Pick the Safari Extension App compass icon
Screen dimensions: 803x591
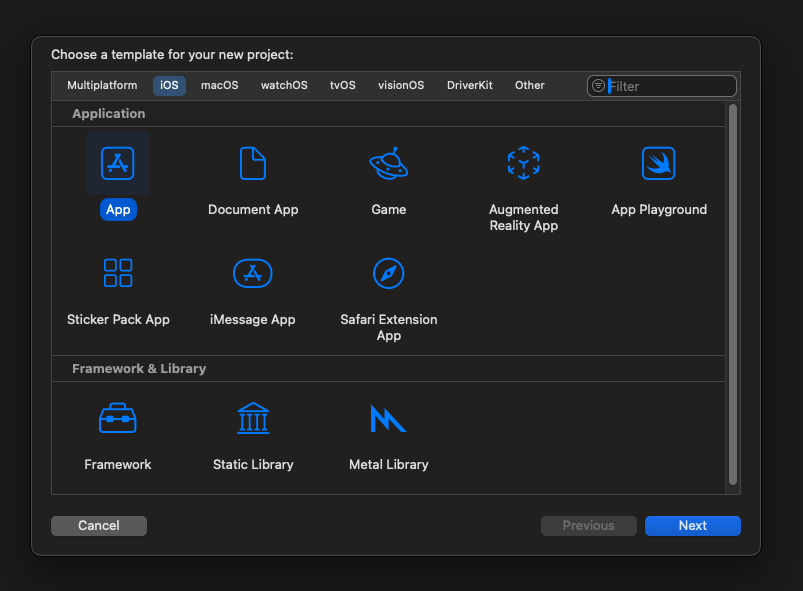coord(388,273)
